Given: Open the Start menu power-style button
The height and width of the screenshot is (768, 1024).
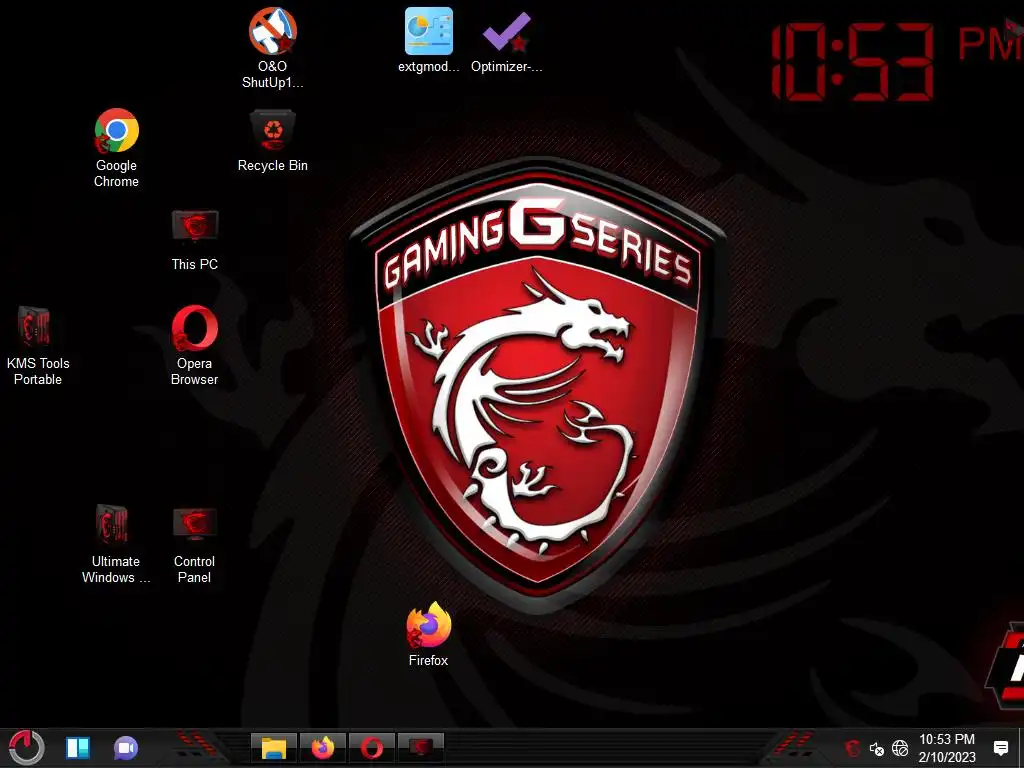Looking at the screenshot, I should 26,747.
